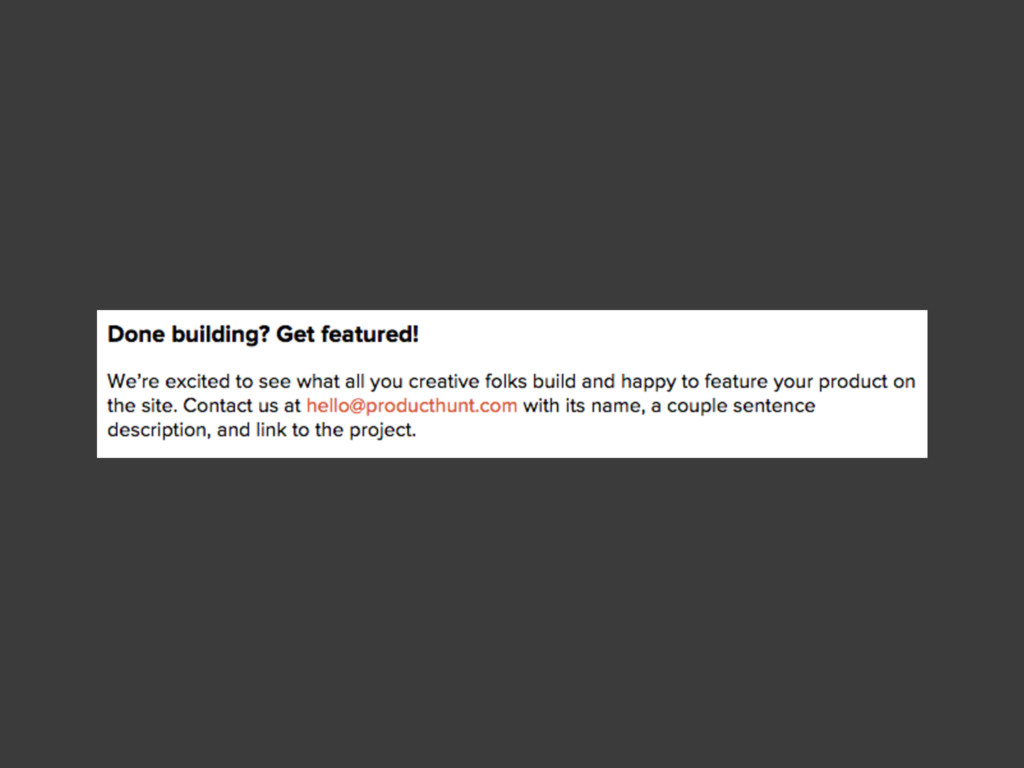Click the words "Contact us at"
The width and height of the screenshot is (1024, 768).
point(242,406)
